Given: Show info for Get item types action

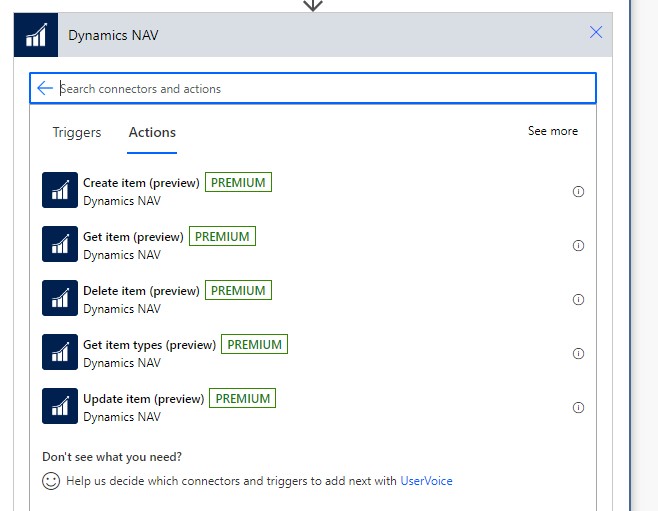Looking at the screenshot, I should [578, 354].
